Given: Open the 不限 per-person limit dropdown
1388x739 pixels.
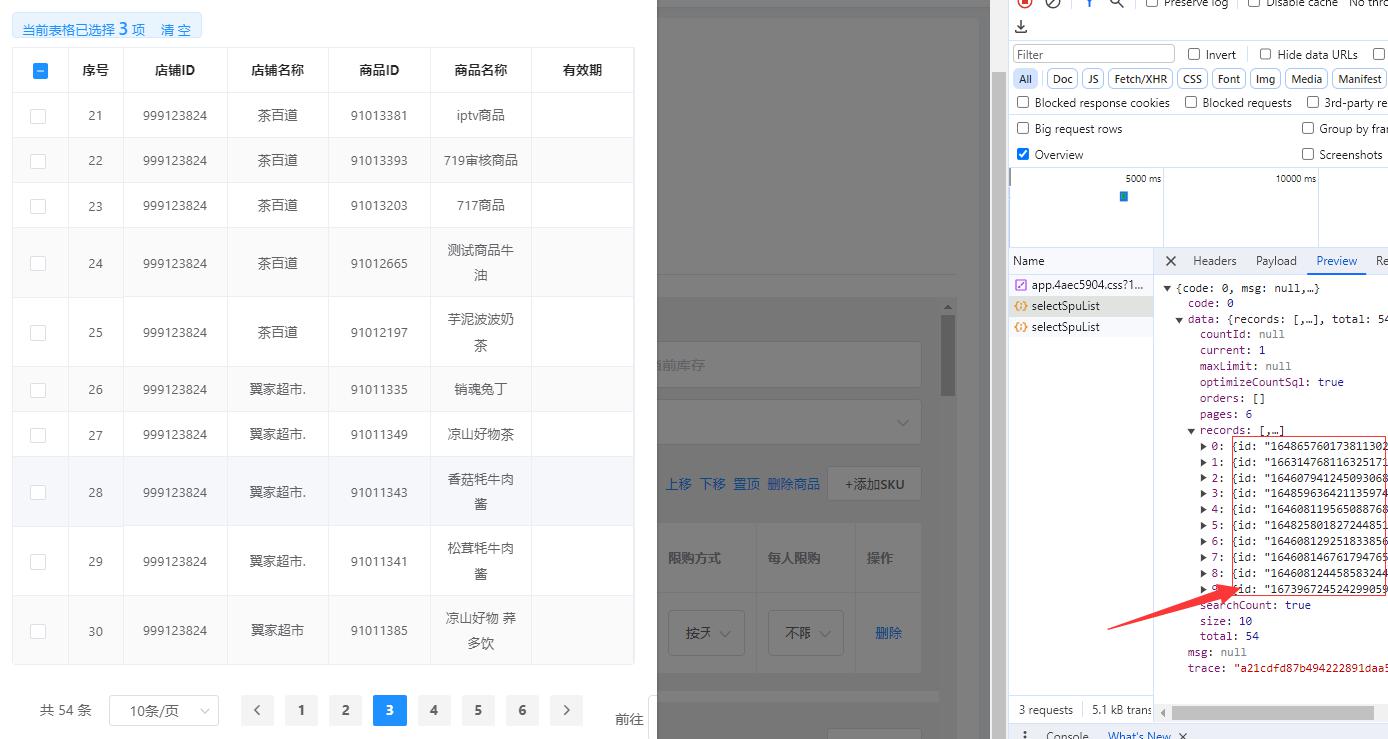Looking at the screenshot, I should pos(806,633).
